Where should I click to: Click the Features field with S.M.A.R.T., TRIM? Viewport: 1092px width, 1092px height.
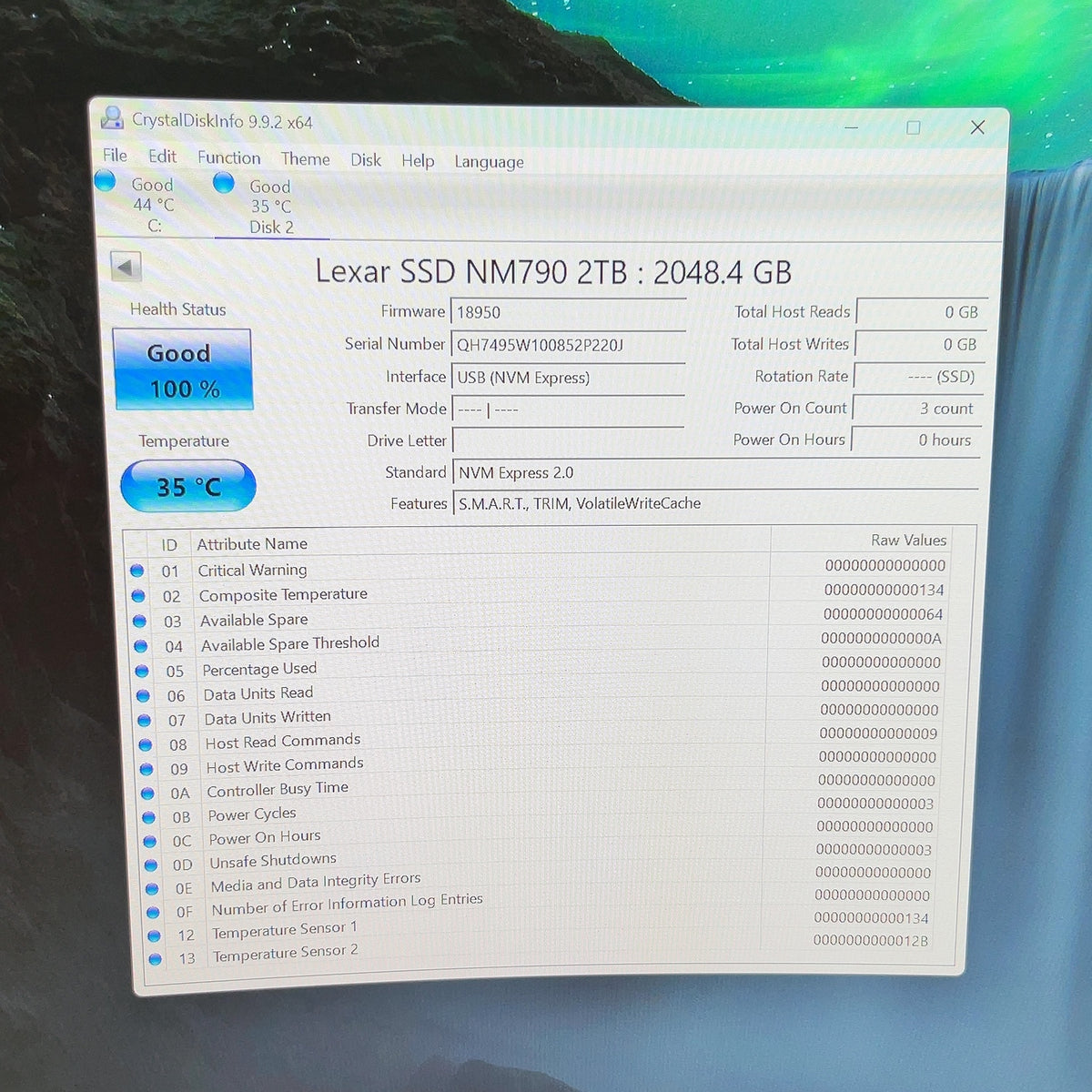[715, 503]
